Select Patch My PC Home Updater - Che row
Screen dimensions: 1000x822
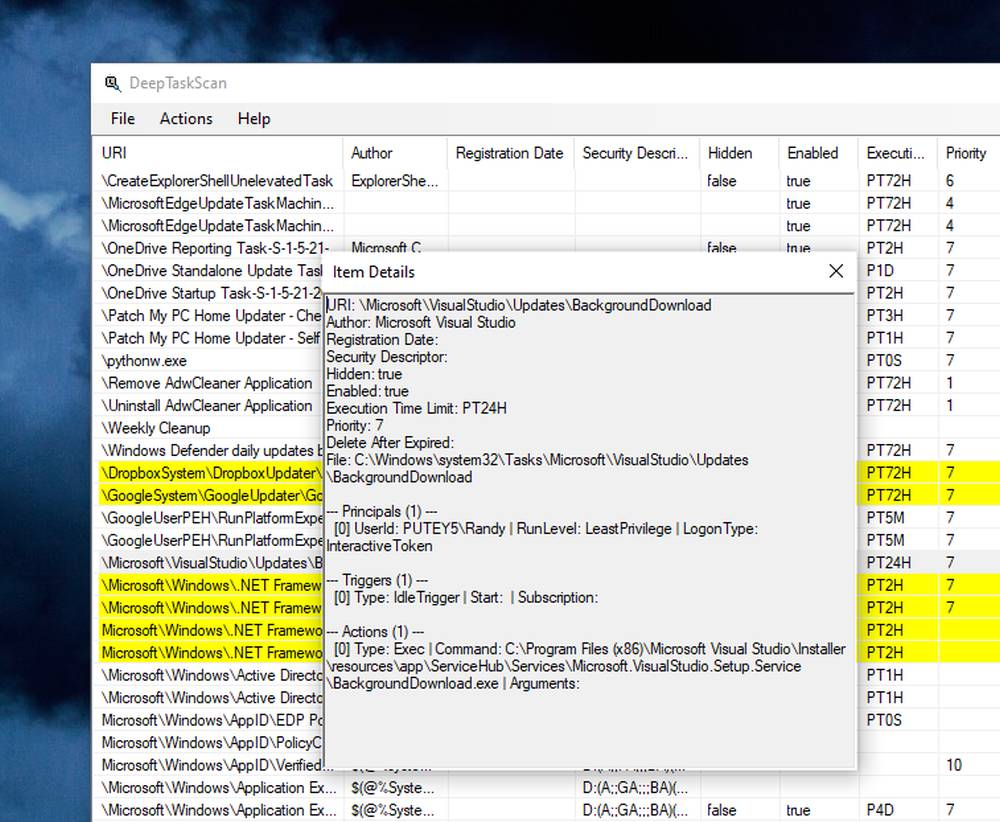(x=212, y=316)
